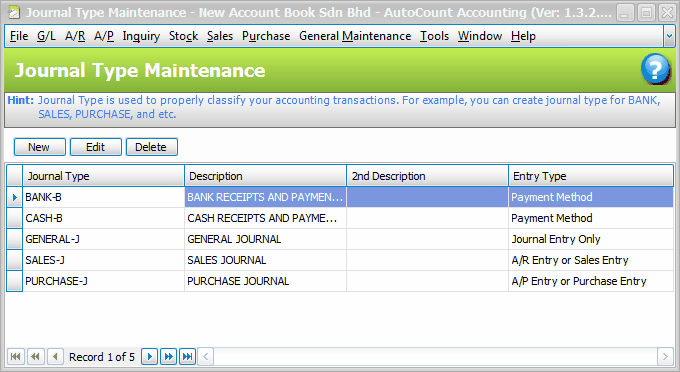Click the row selector beside GENERAL-J
680x372 pixels.
[x=14, y=239]
